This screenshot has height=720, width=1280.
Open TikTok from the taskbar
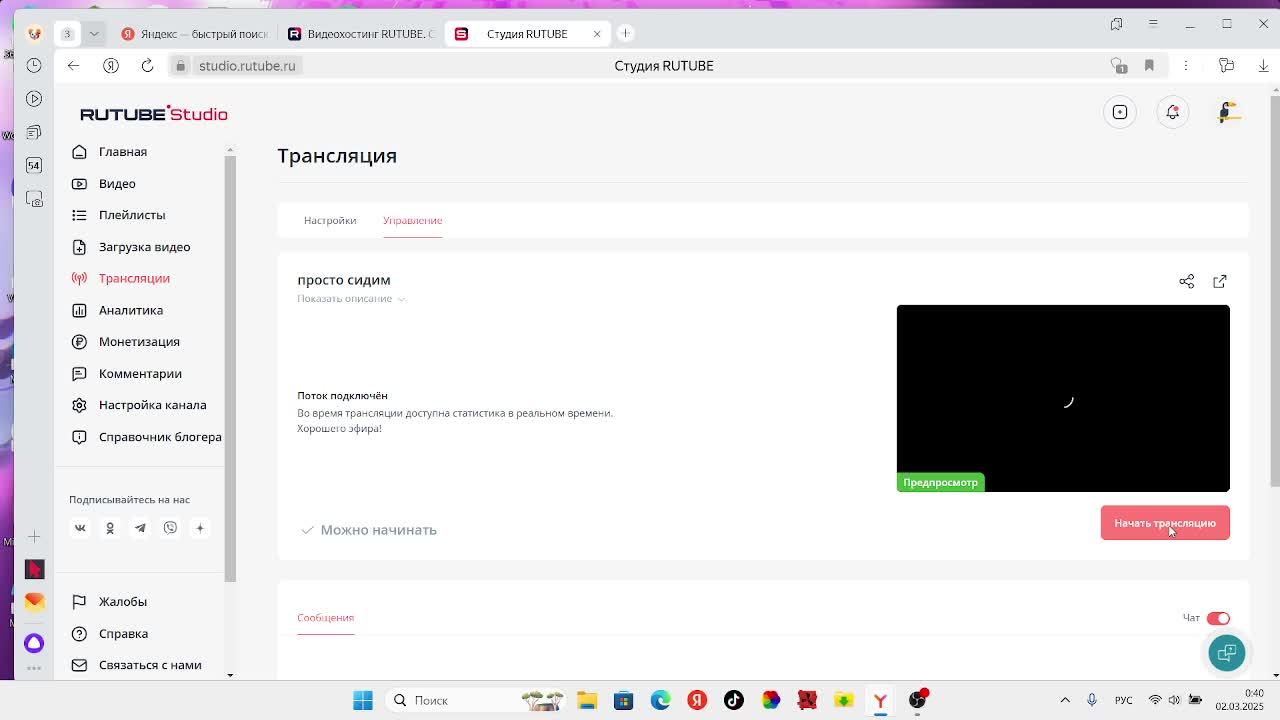734,701
